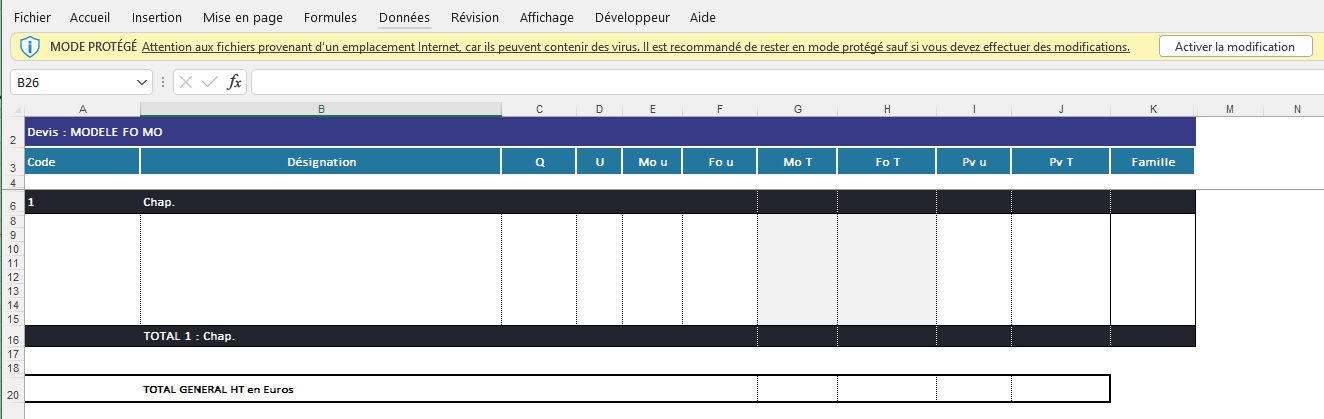Viewport: 1324px width, 419px height.
Task: Click the U header cell
Action: click(x=599, y=162)
